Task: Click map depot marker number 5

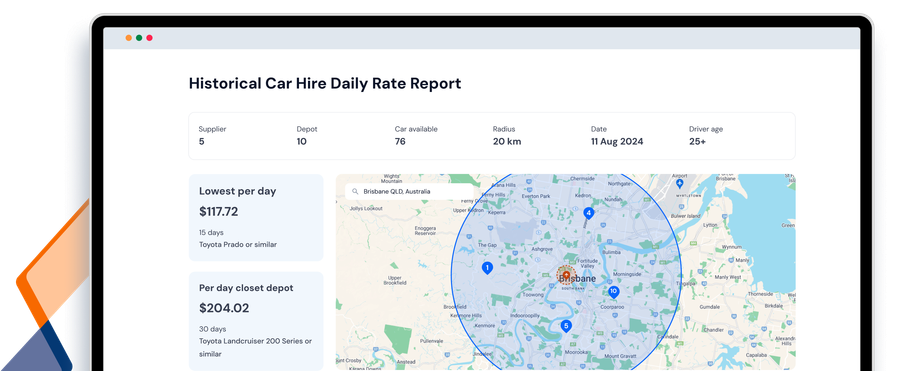Action: tap(566, 326)
